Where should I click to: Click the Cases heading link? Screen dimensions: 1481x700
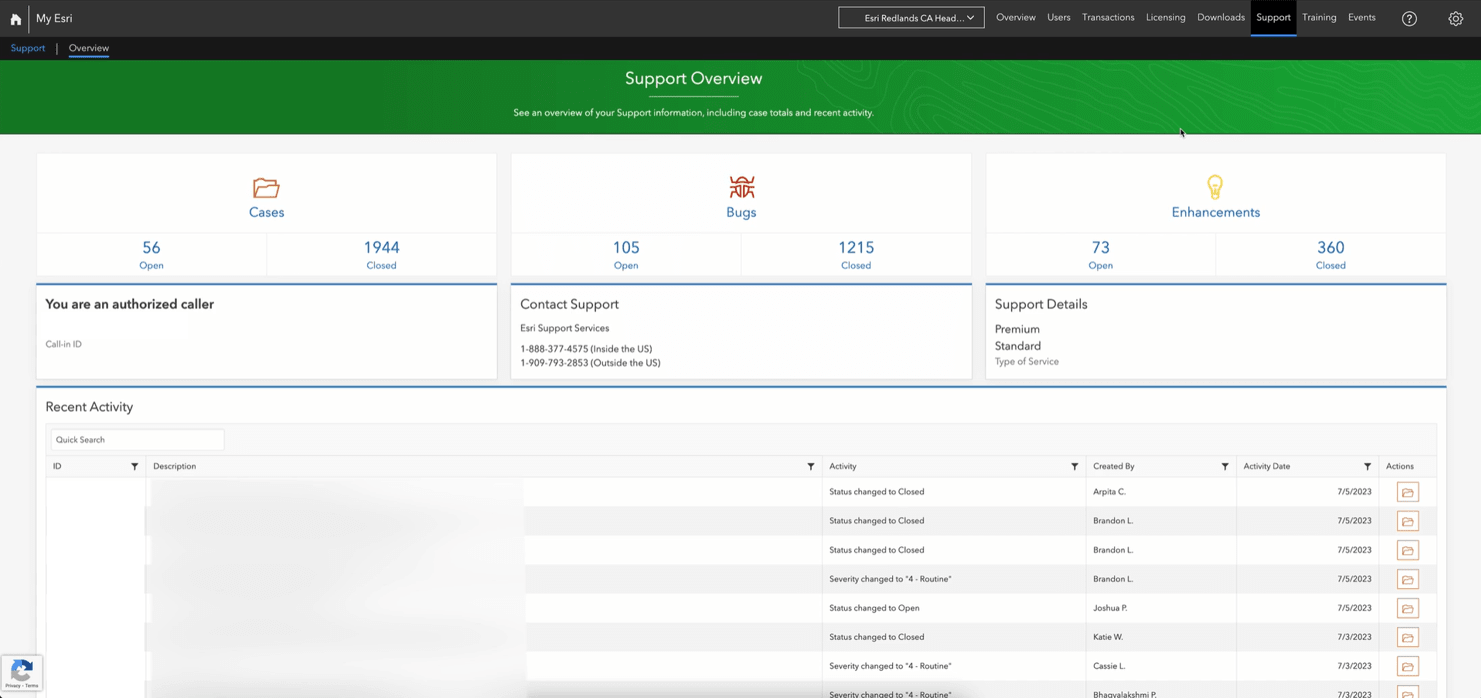266,212
